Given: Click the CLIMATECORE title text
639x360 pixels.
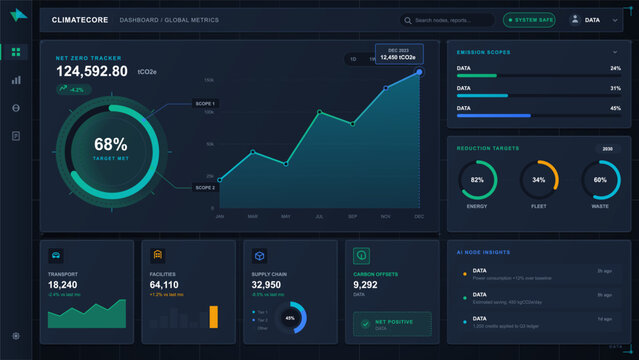Looking at the screenshot, I should (x=80, y=20).
